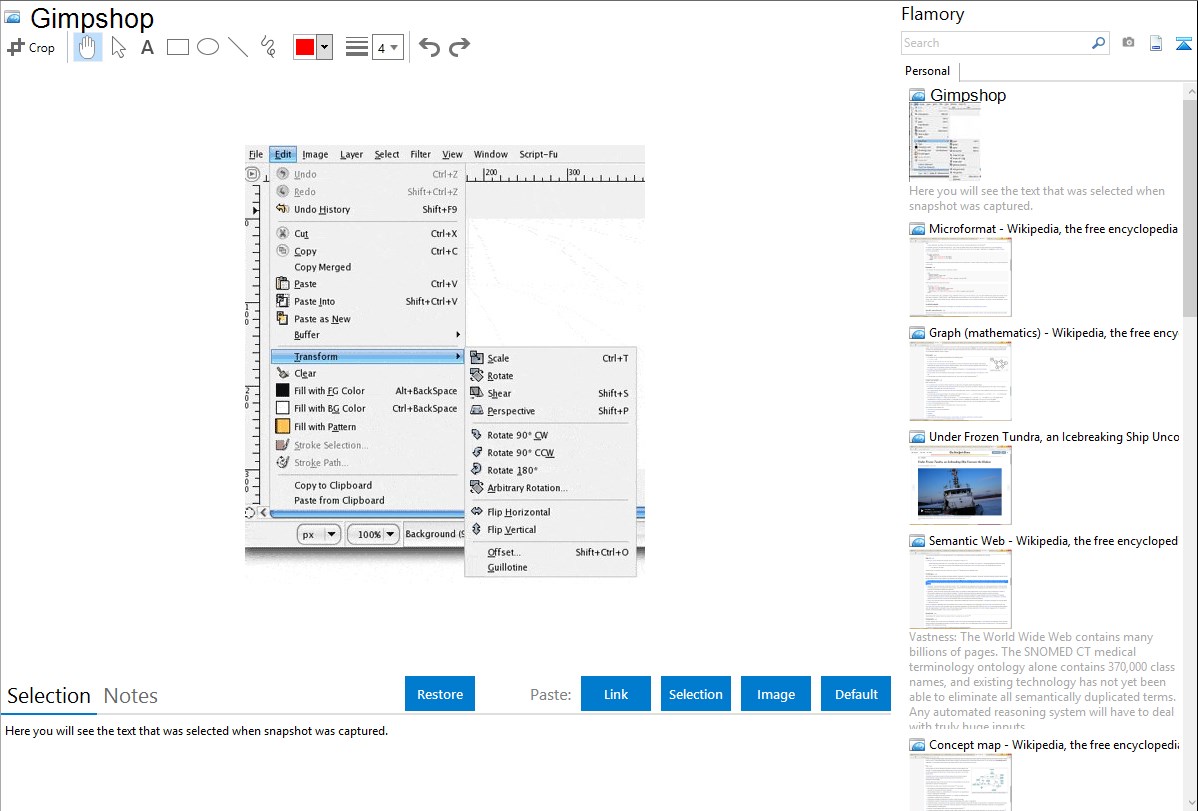The height and width of the screenshot is (811, 1198).
Task: Open the Layer menu in the screenshot
Action: point(351,154)
